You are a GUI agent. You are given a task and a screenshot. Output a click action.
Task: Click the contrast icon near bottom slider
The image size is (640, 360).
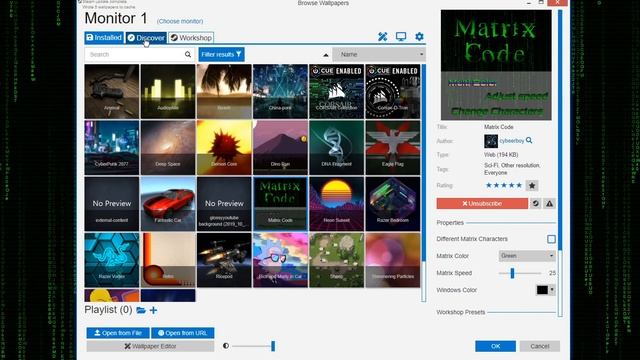(226, 346)
